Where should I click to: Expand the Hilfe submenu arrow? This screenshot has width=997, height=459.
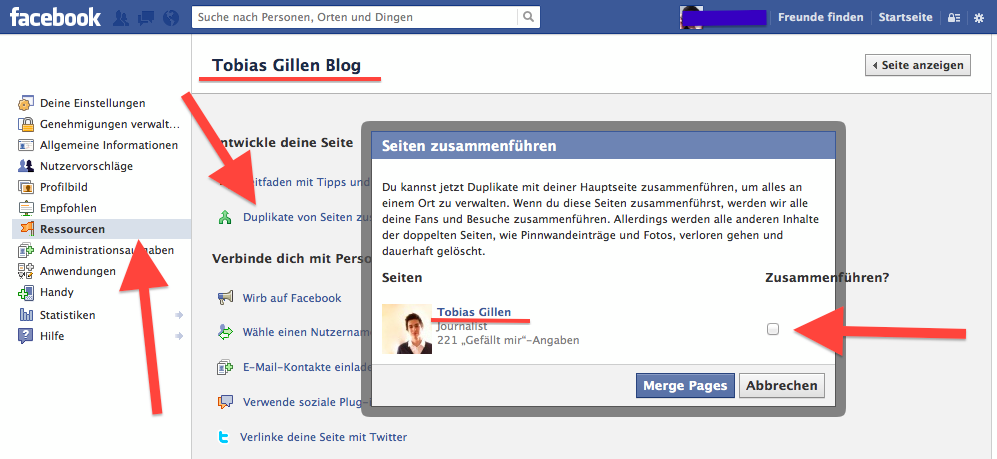tap(179, 336)
